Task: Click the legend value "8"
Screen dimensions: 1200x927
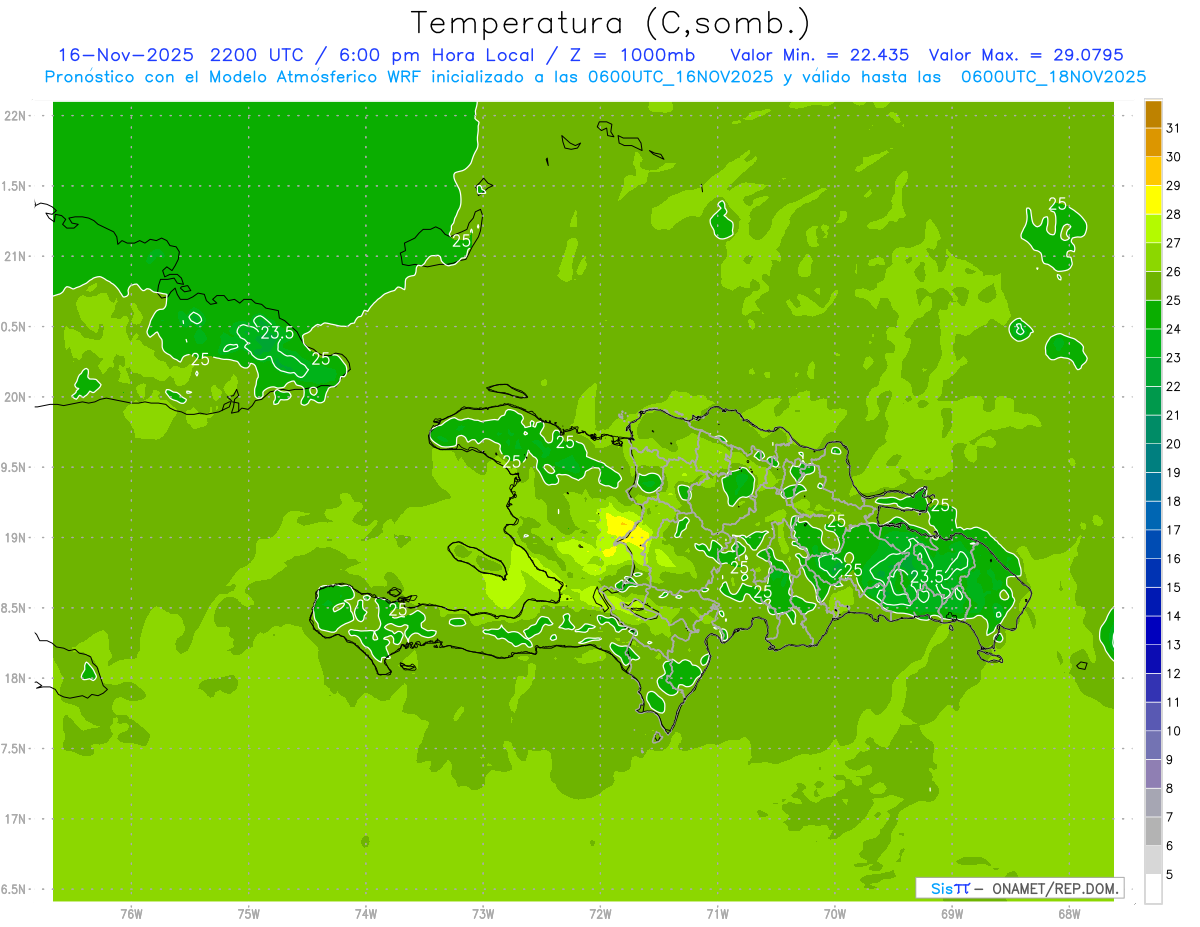Action: pos(1170,789)
